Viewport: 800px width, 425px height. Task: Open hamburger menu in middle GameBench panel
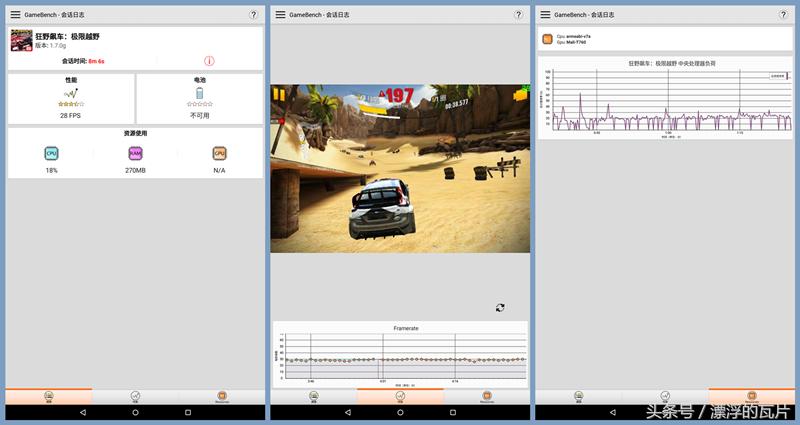click(x=280, y=15)
